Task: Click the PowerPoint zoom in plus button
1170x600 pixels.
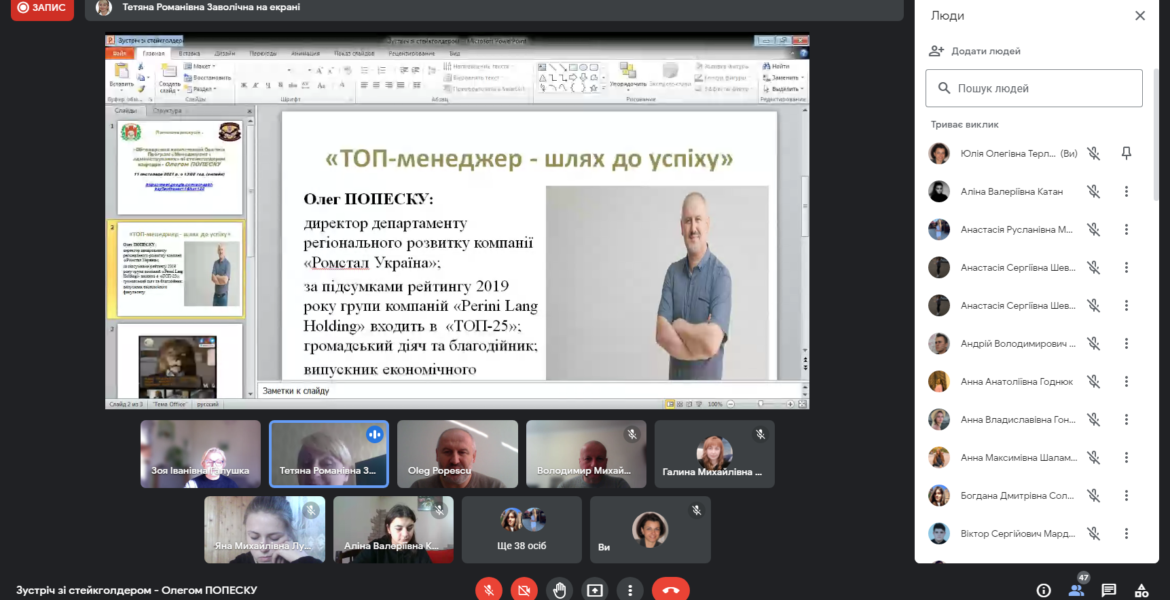Action: tap(790, 404)
